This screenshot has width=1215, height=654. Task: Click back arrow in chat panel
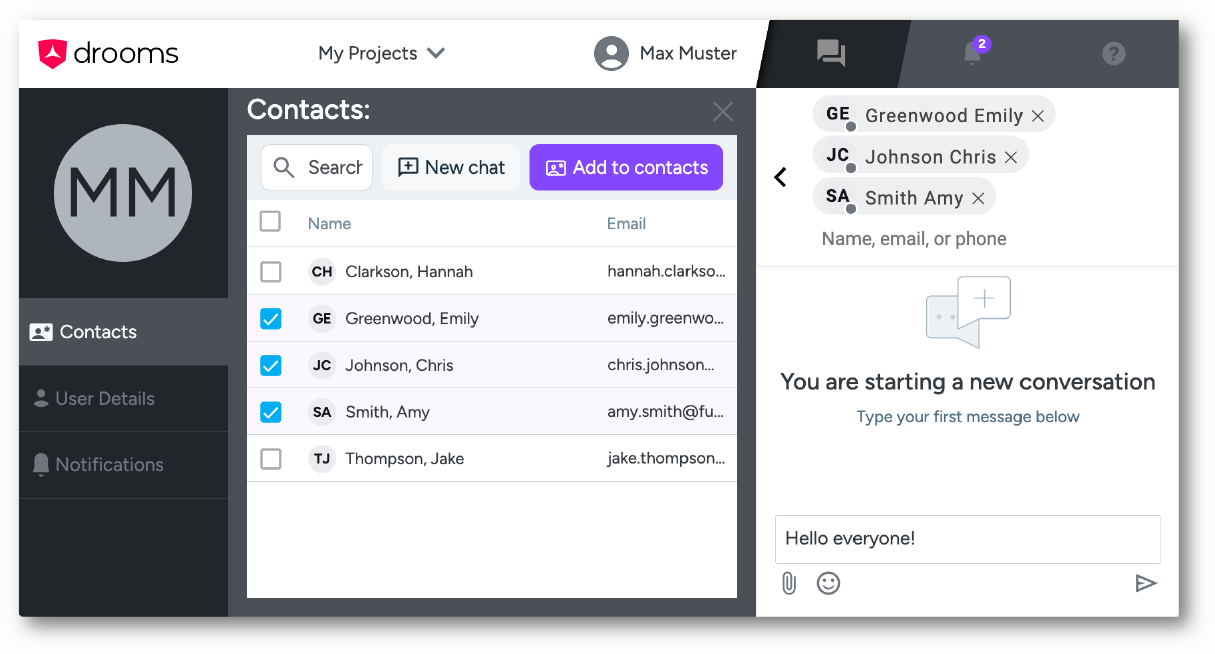pyautogui.click(x=781, y=177)
